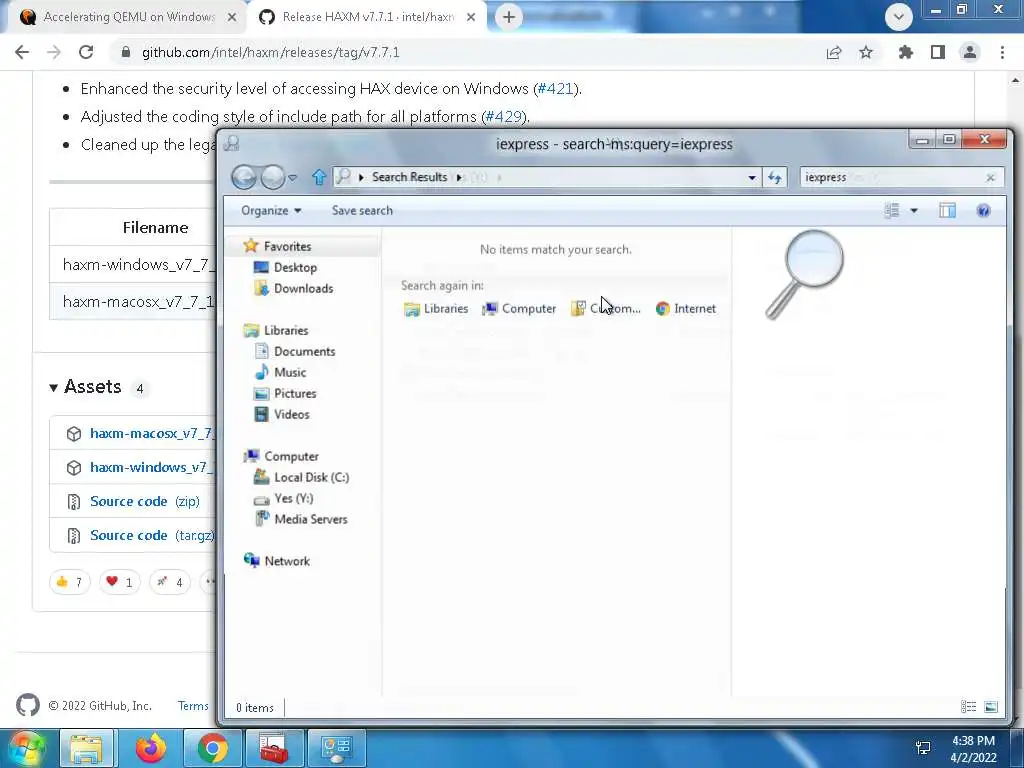The height and width of the screenshot is (768, 1024).
Task: Open recent pages dropdown in Explorer
Action: [x=293, y=178]
